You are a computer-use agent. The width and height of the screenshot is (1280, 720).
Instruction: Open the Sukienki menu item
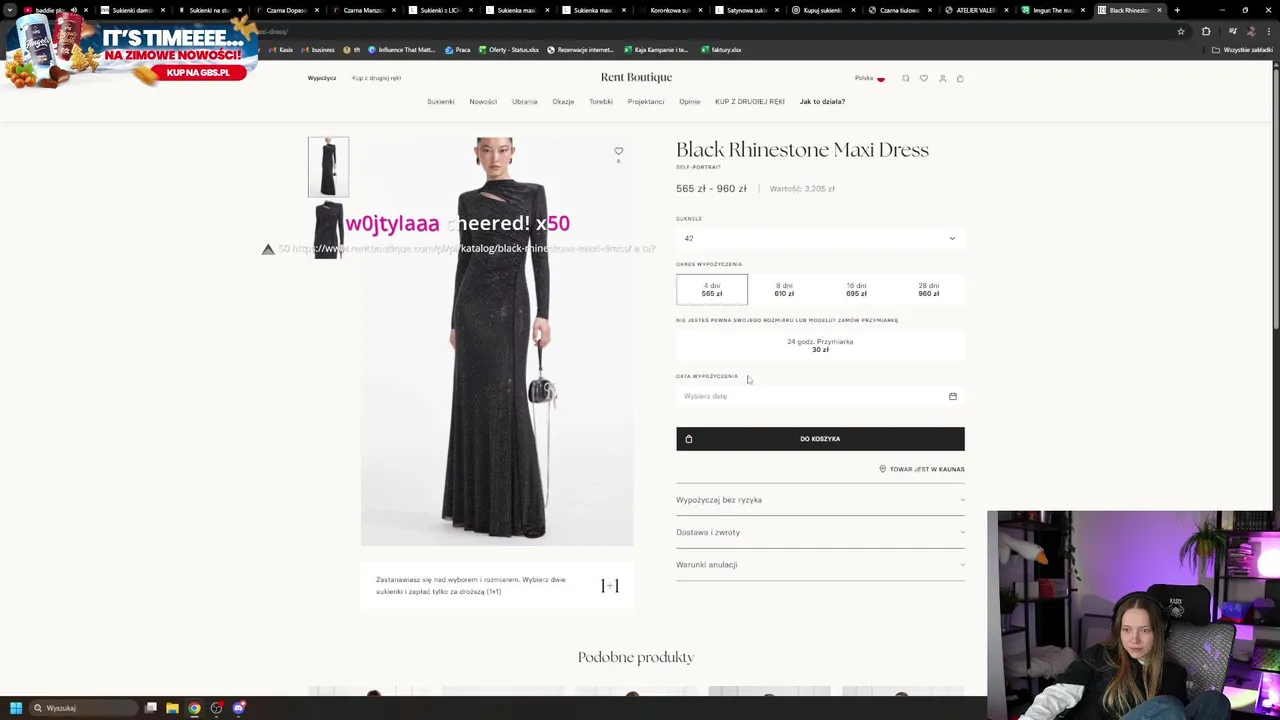tap(440, 101)
